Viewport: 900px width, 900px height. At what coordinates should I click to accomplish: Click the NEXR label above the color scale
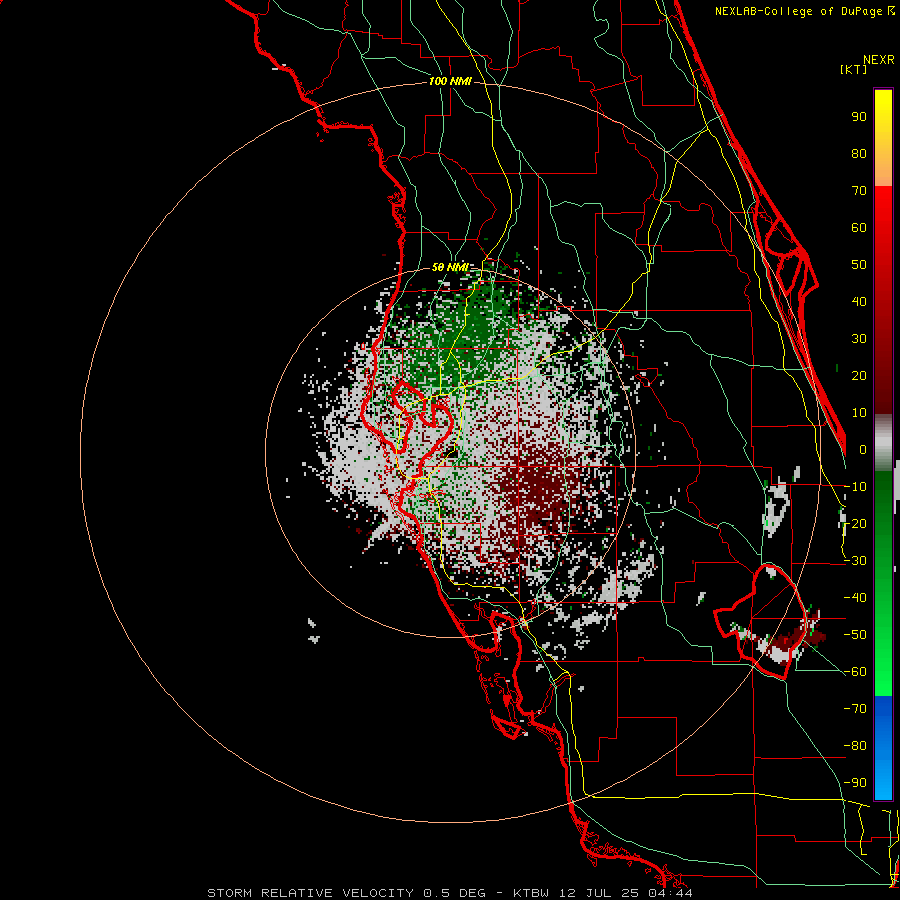click(879, 60)
